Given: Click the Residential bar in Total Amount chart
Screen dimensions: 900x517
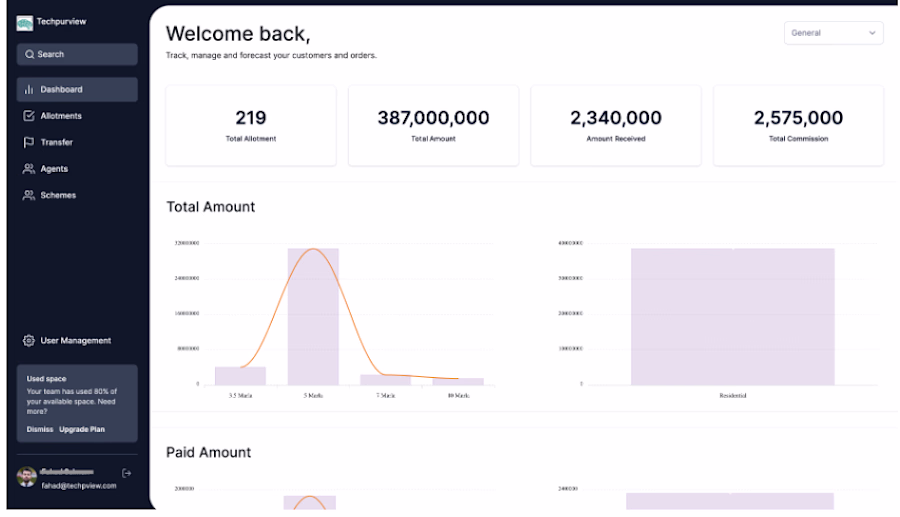Looking at the screenshot, I should (x=732, y=317).
